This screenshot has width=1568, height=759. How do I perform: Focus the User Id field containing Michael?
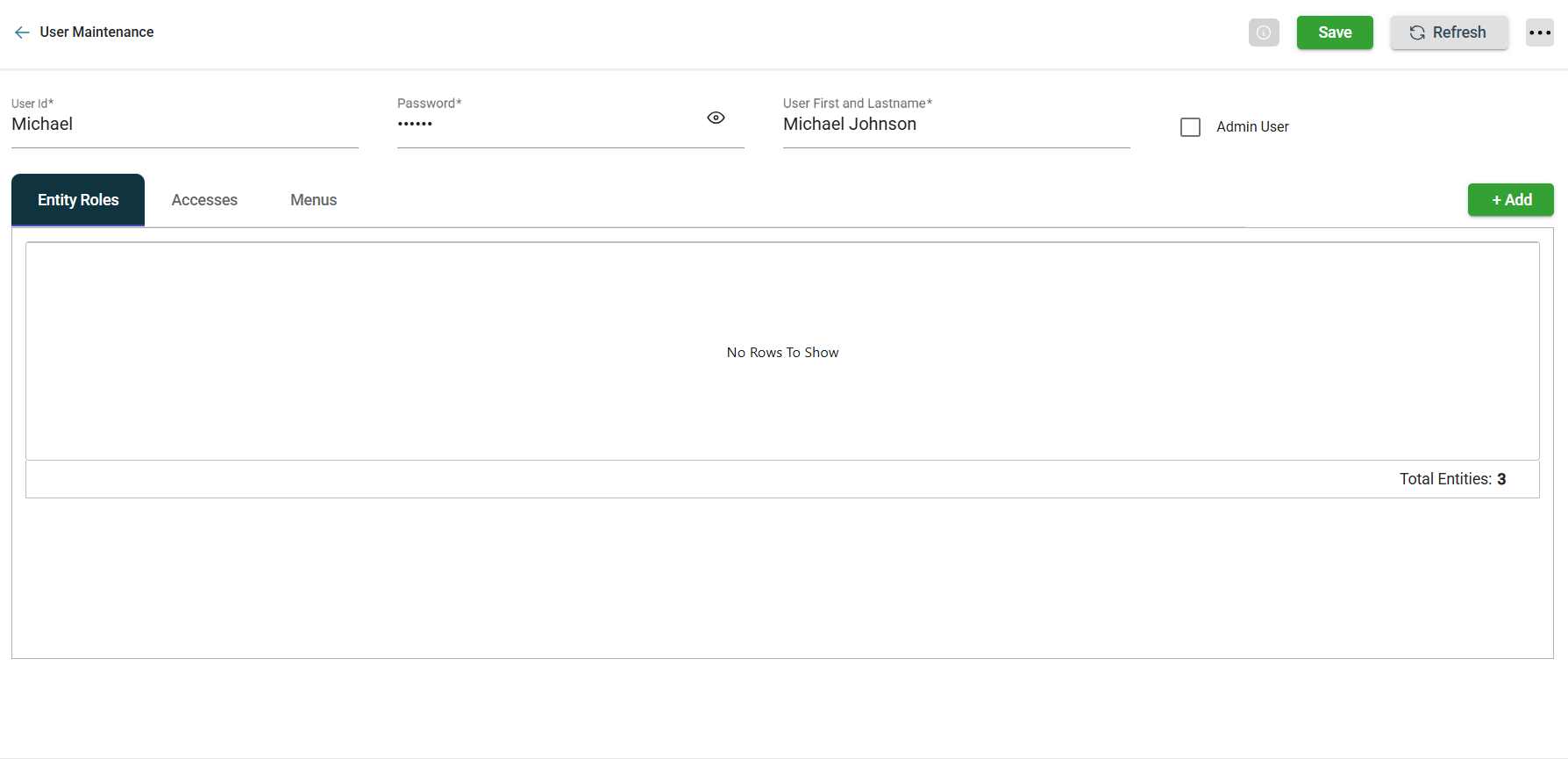[x=184, y=125]
